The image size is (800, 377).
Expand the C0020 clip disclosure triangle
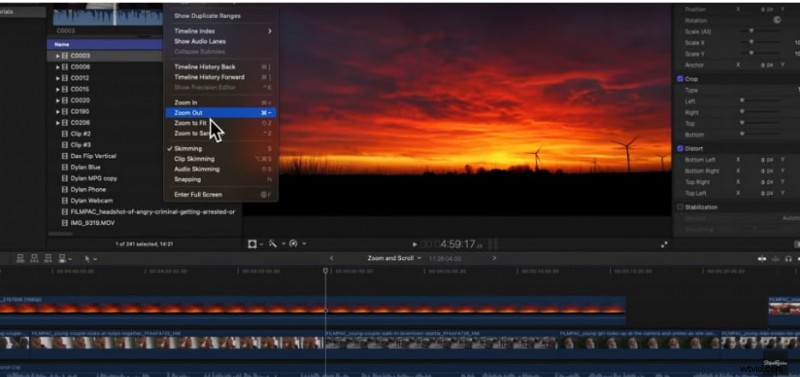tap(58, 100)
